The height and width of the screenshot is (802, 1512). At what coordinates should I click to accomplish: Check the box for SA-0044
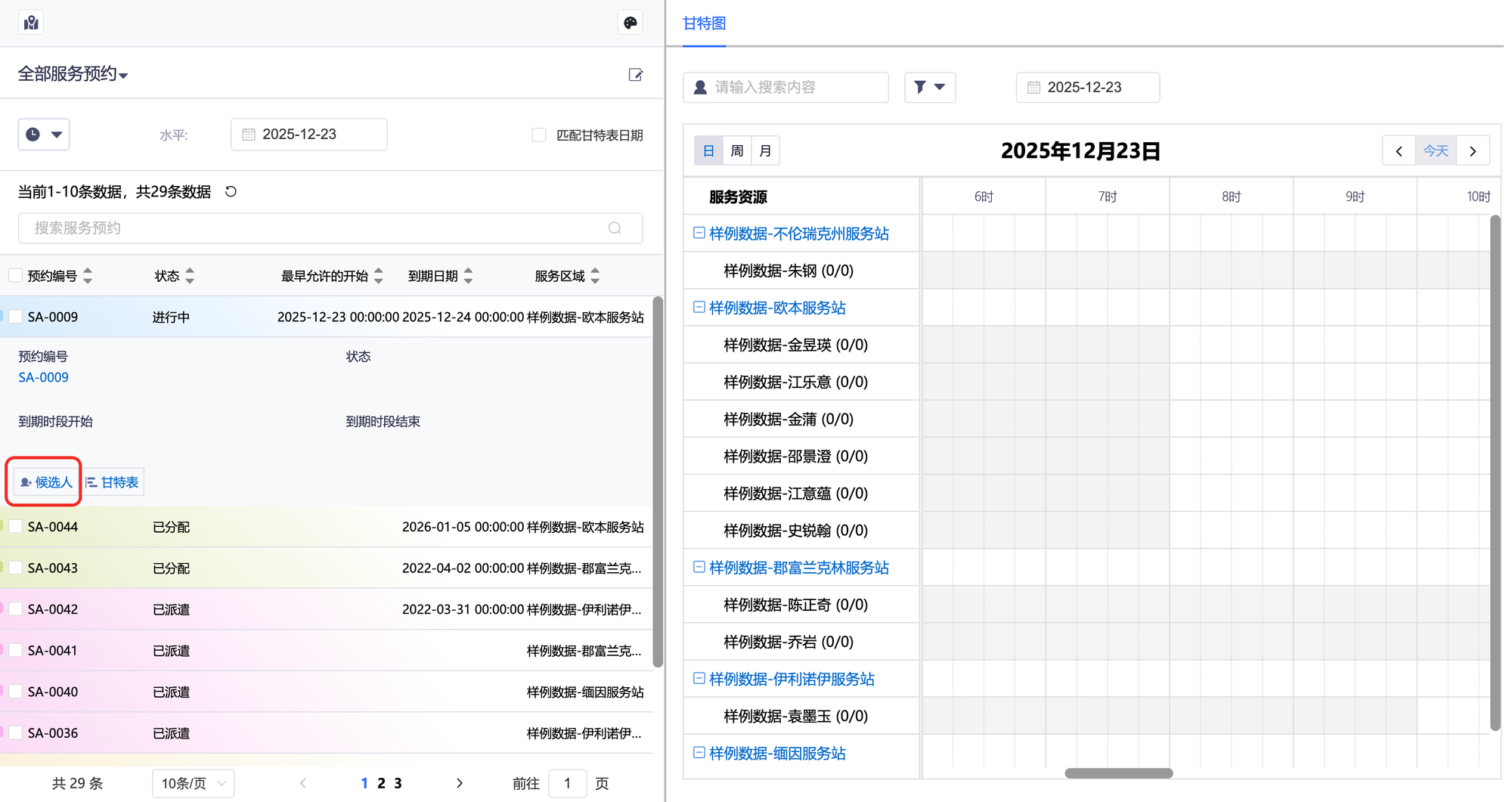(x=16, y=527)
